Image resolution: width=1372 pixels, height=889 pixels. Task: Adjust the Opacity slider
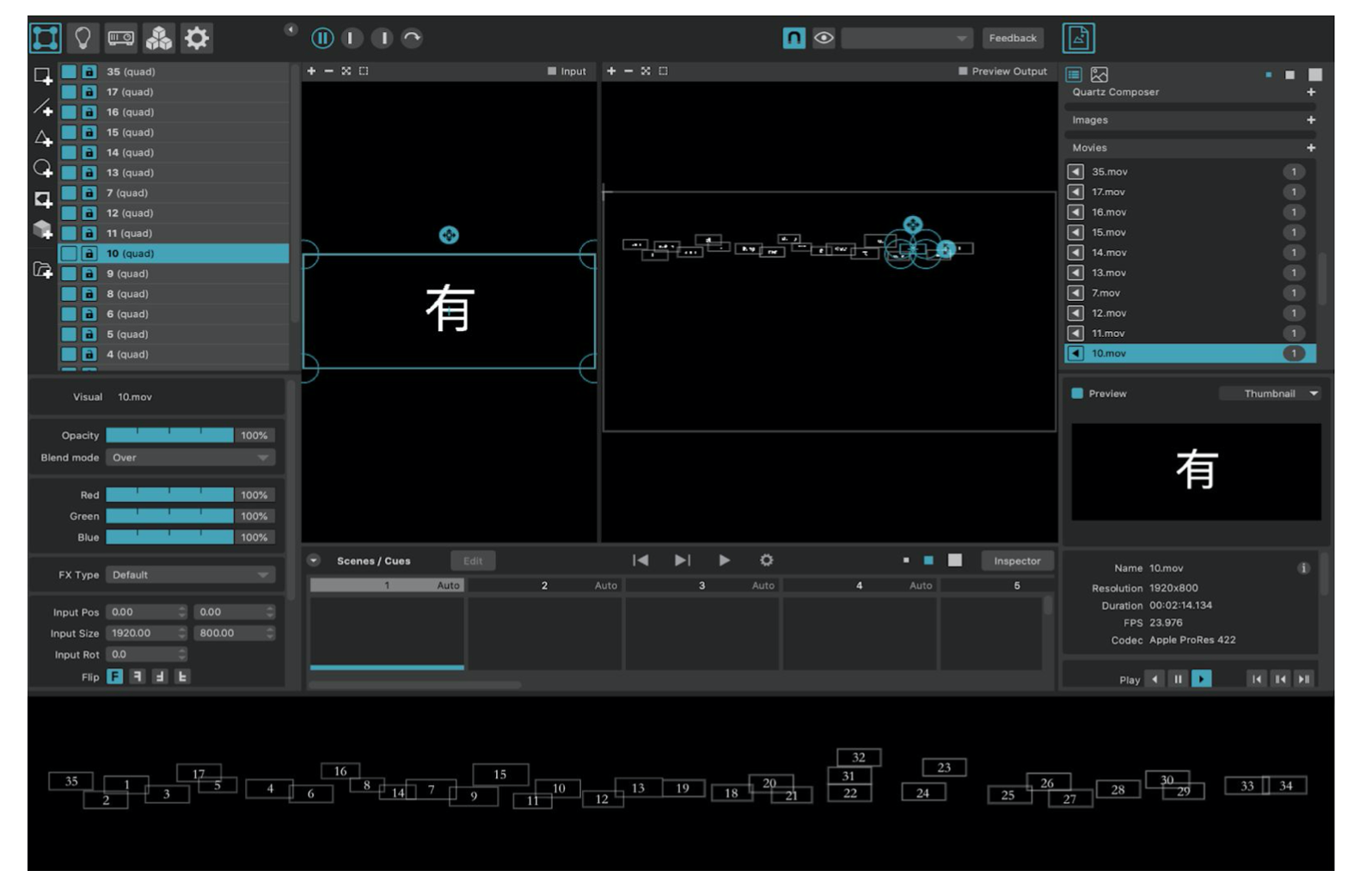click(169, 435)
